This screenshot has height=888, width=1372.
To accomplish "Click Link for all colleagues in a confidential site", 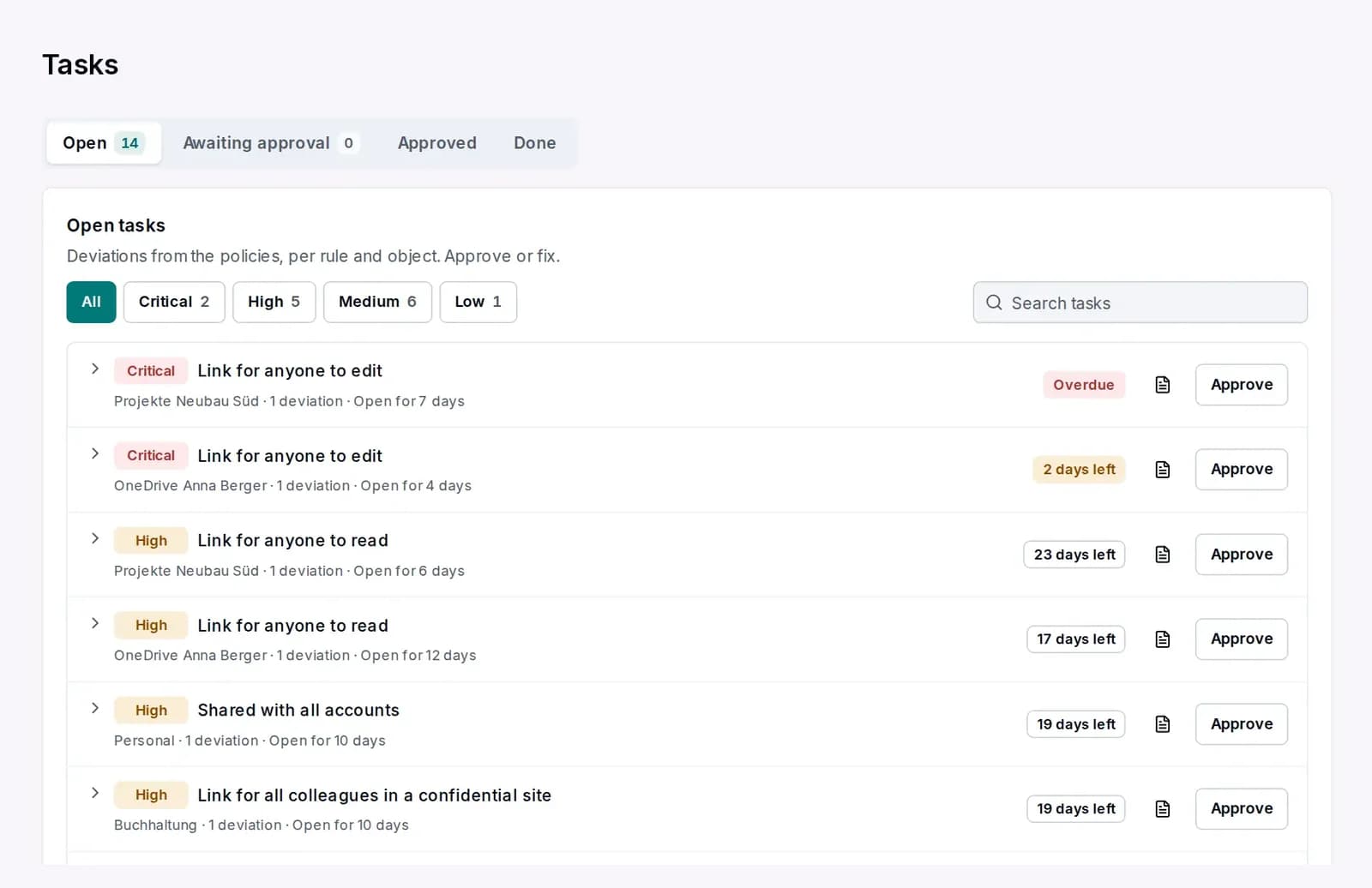I will pyautogui.click(x=375, y=795).
